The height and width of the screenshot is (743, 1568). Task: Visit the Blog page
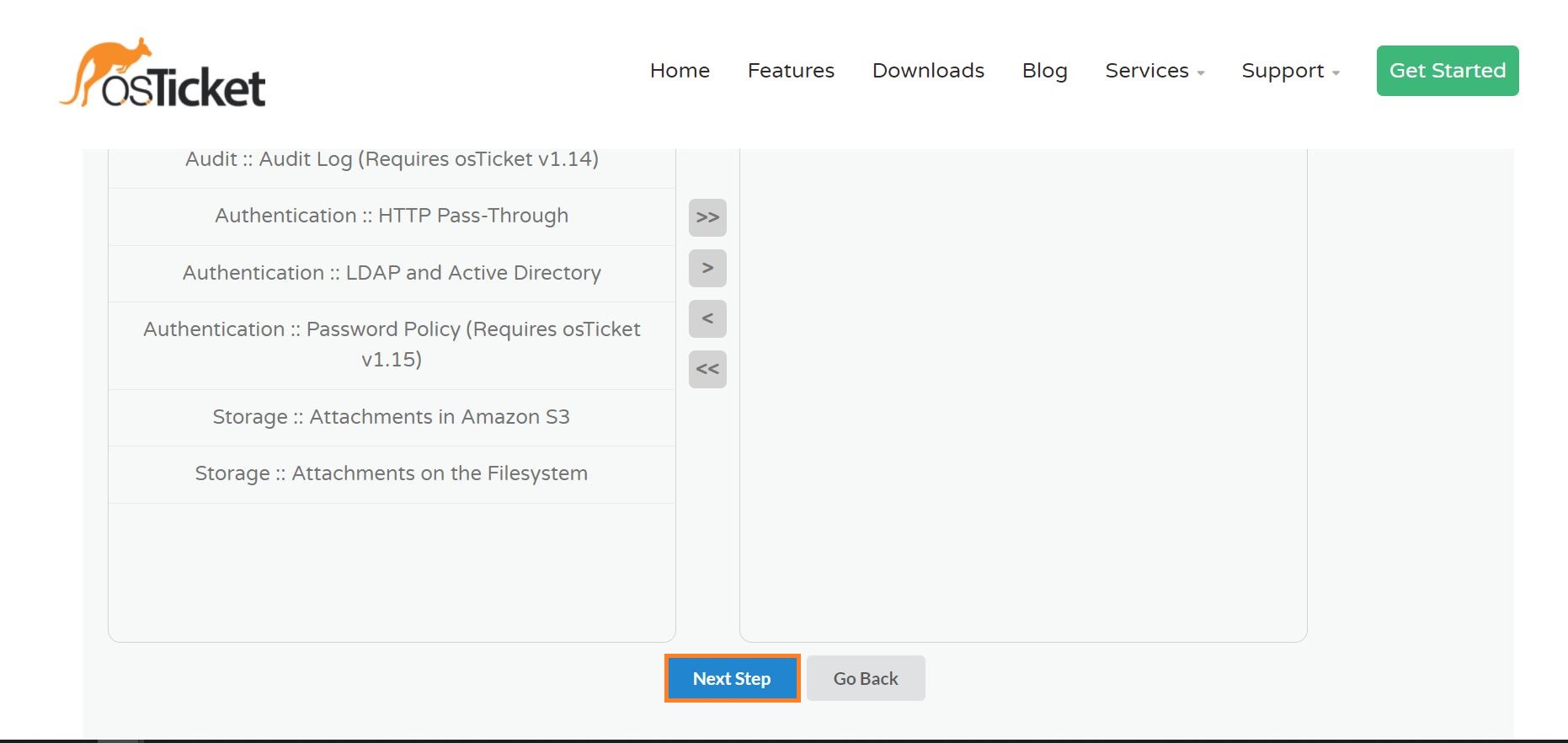[x=1044, y=71]
